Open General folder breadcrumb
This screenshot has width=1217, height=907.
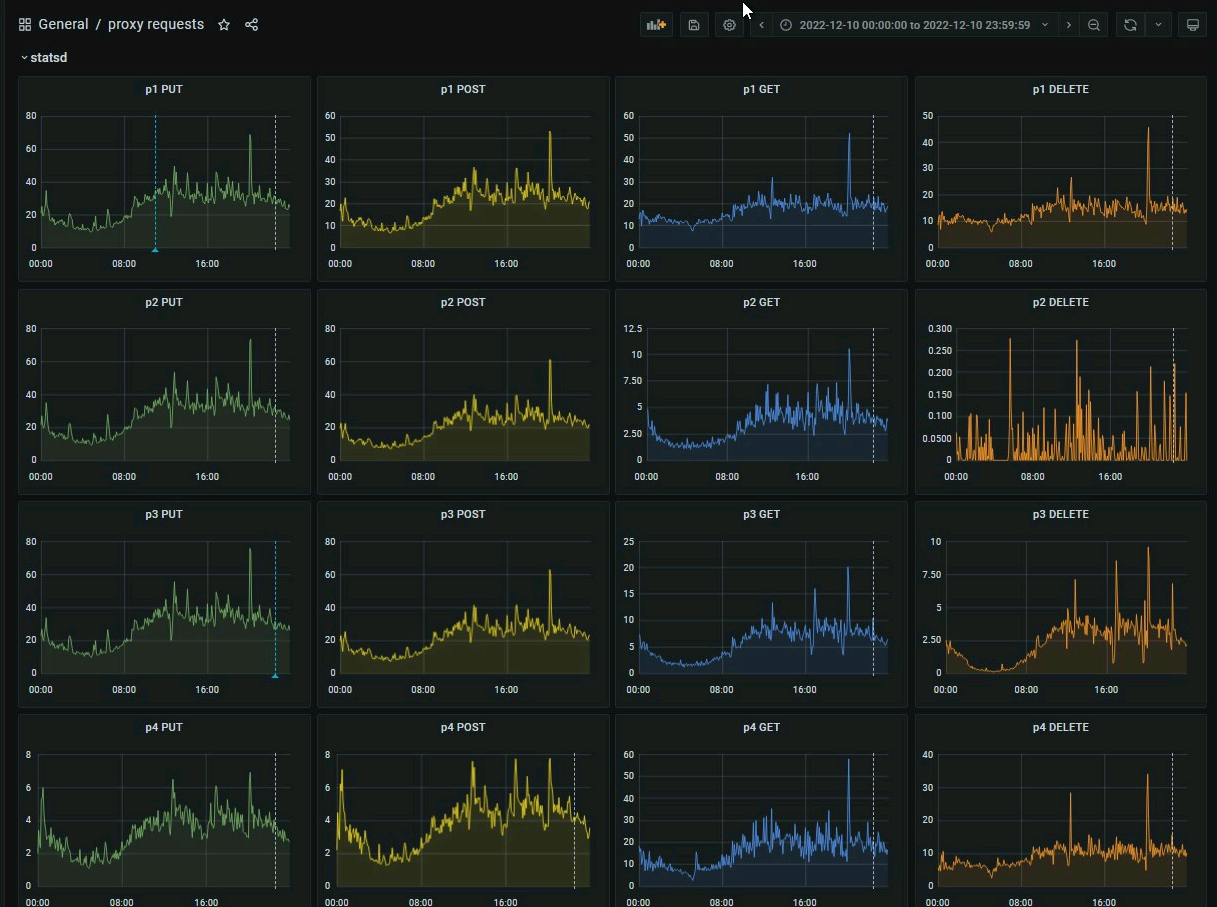63,25
